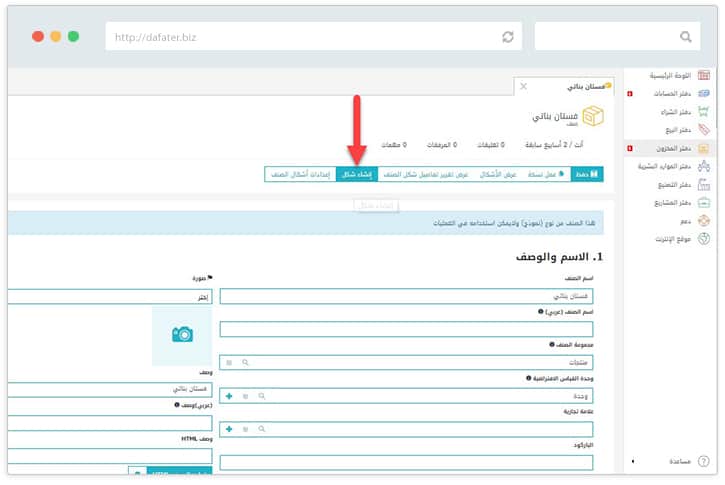The height and width of the screenshot is (485, 725).
Task: Open the Accounts ledger in sidebar
Action: [704, 93]
